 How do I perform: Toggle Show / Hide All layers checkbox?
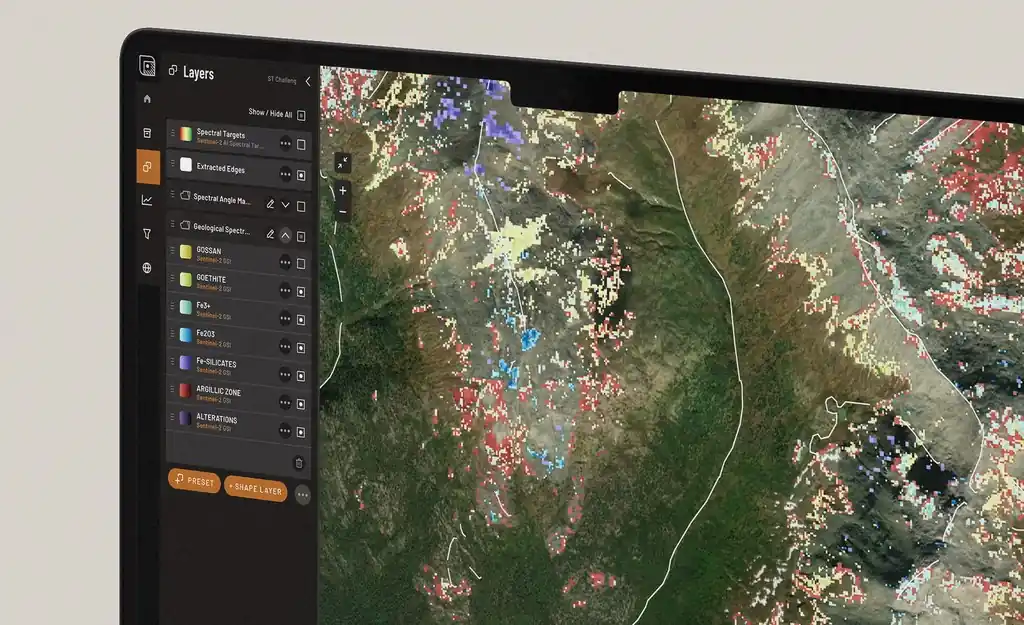click(301, 116)
